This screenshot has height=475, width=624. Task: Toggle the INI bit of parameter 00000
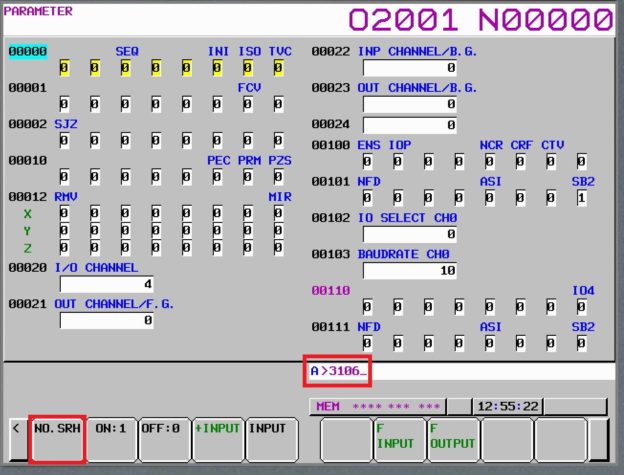tap(217, 68)
